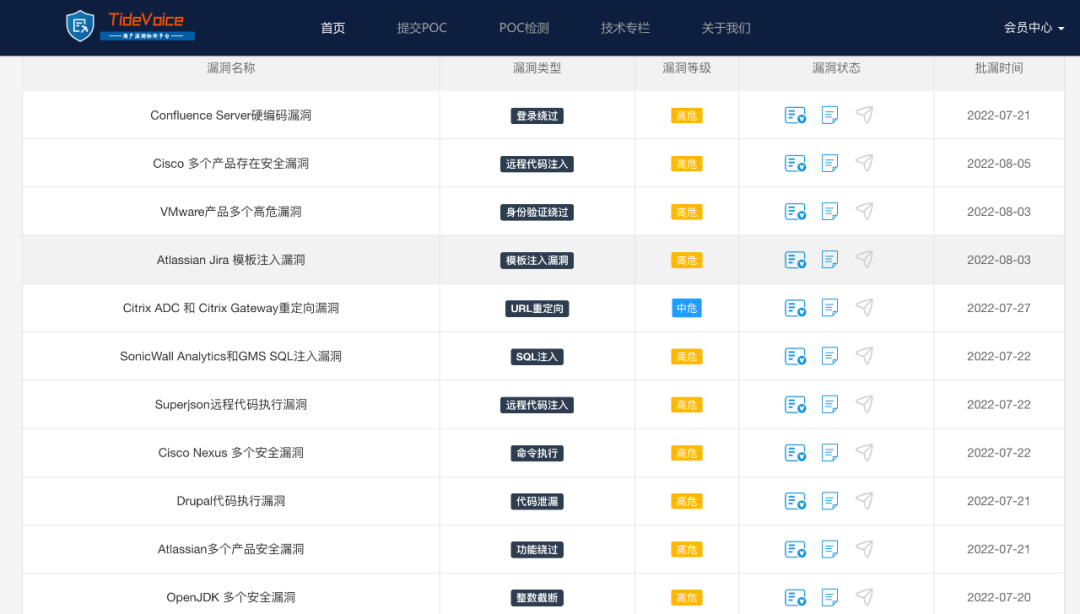Click verified-list icon in Citrix ADC row
Viewport: 1080px width, 614px height.
(796, 308)
